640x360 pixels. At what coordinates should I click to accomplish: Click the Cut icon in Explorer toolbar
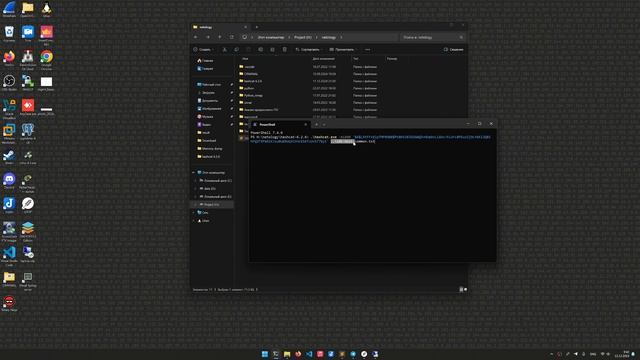[x=224, y=49]
